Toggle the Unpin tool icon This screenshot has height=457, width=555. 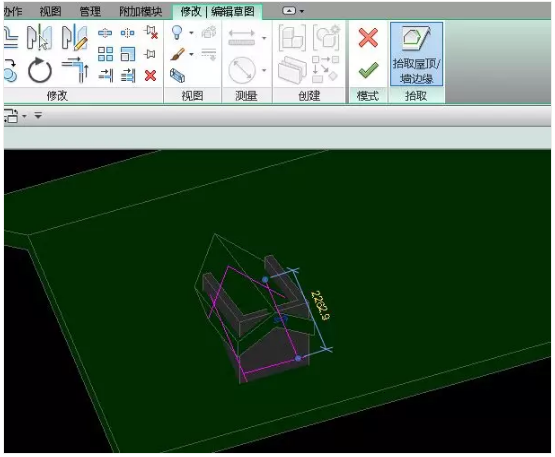[x=151, y=32]
